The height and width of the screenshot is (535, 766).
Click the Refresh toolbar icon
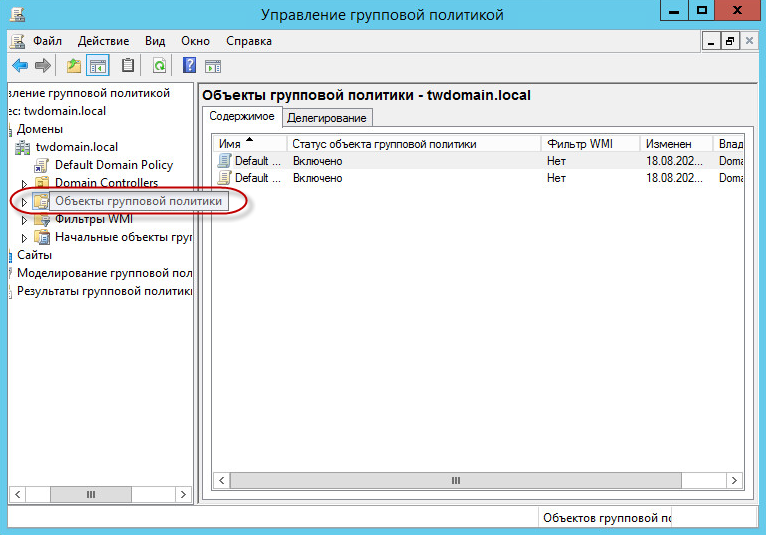(159, 66)
